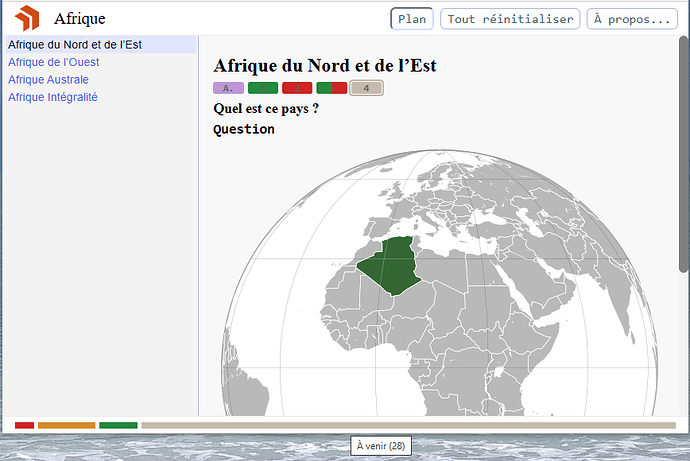The image size is (690, 461).
Task: Open Afrique Intégralité section
Action: (x=53, y=97)
